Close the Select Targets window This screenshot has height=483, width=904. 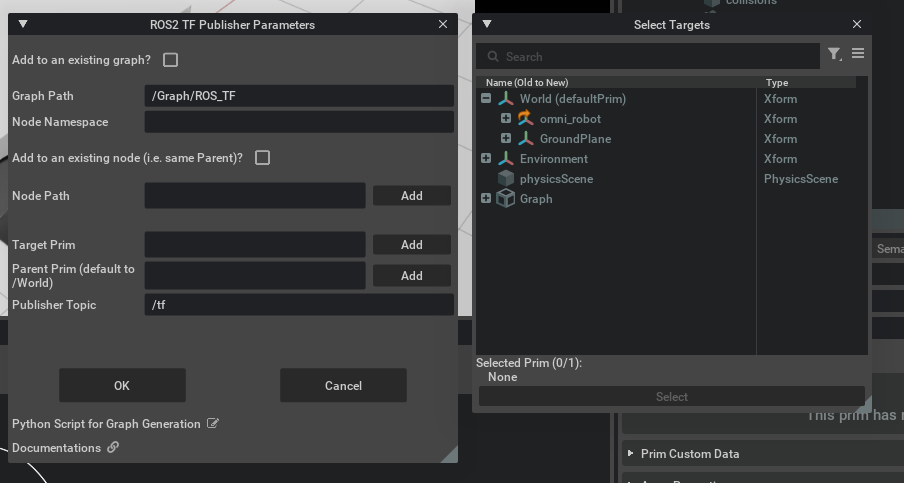point(857,24)
